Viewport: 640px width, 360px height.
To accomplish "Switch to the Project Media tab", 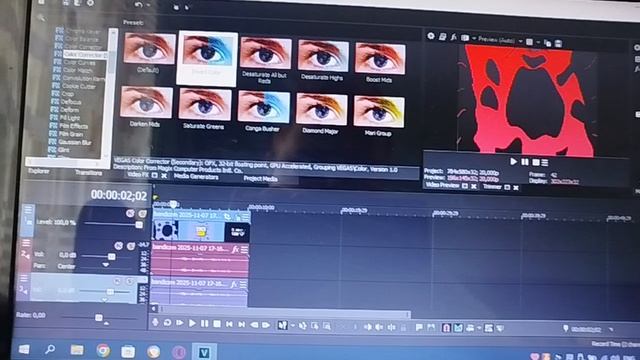I will 260,179.
